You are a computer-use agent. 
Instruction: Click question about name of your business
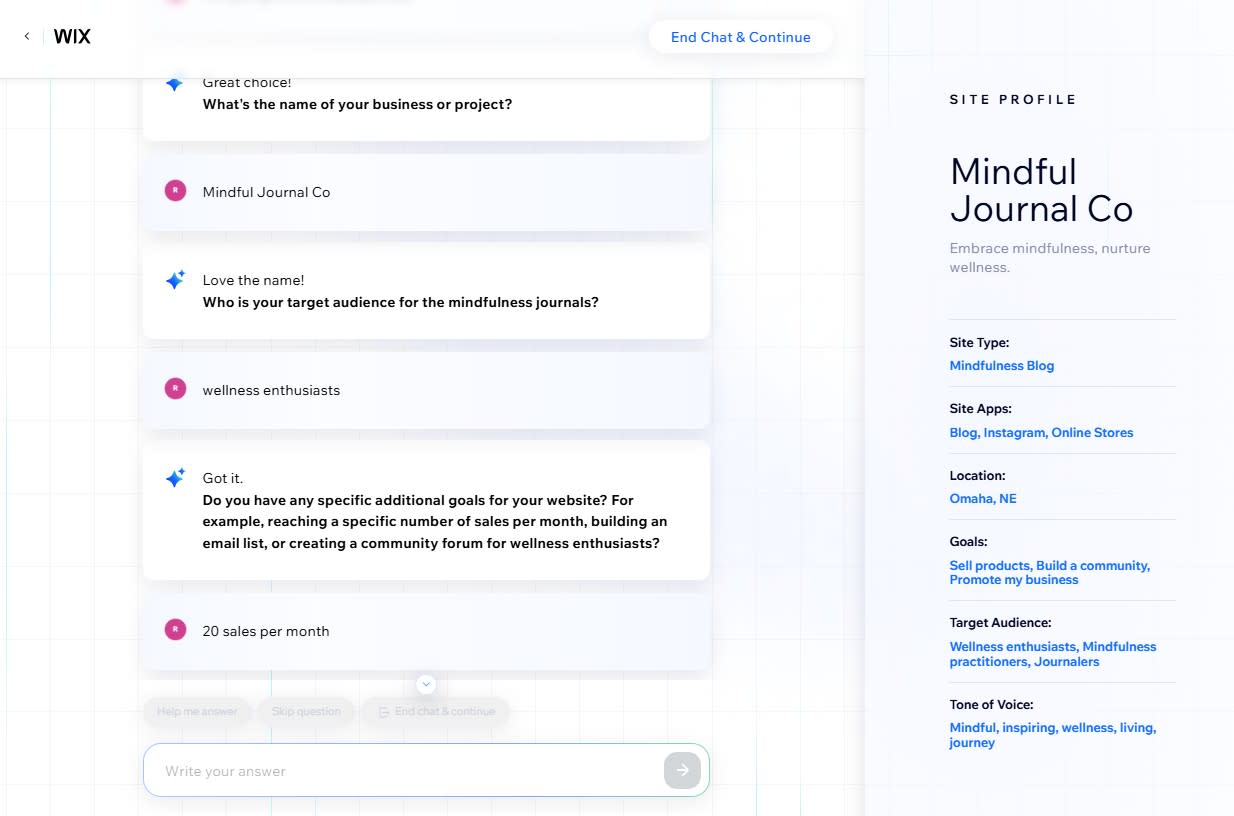tap(357, 105)
